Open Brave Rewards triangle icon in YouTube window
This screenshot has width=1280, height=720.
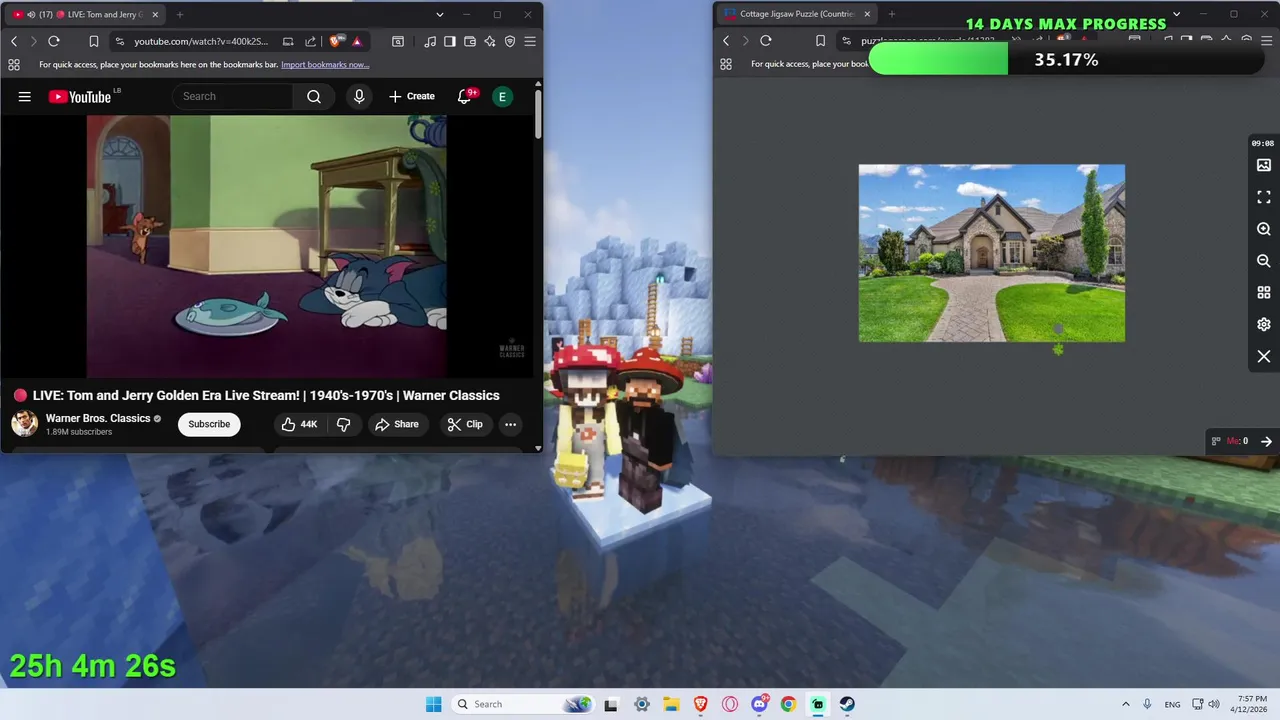click(x=357, y=41)
